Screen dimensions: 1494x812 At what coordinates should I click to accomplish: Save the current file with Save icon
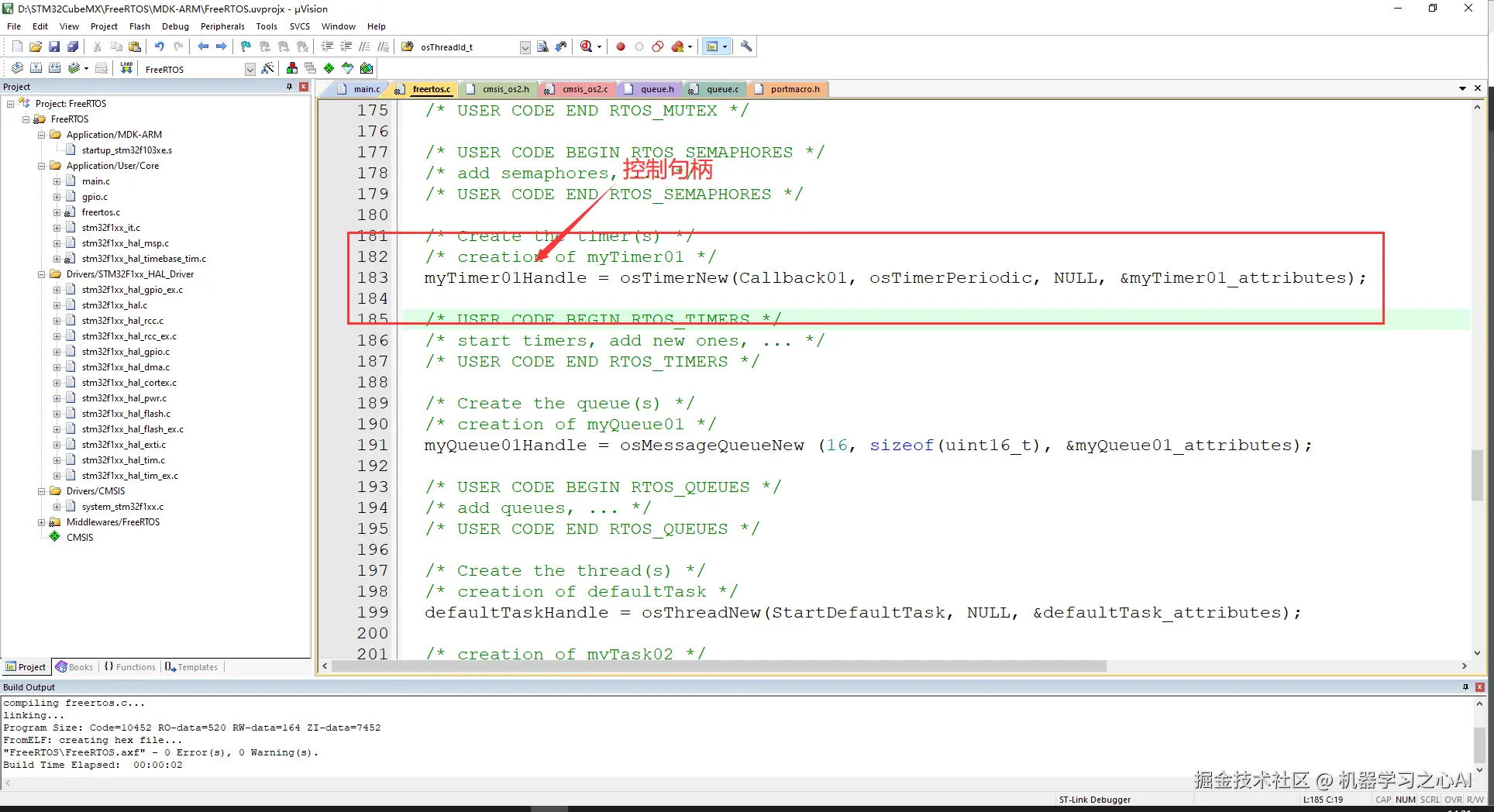coord(54,46)
